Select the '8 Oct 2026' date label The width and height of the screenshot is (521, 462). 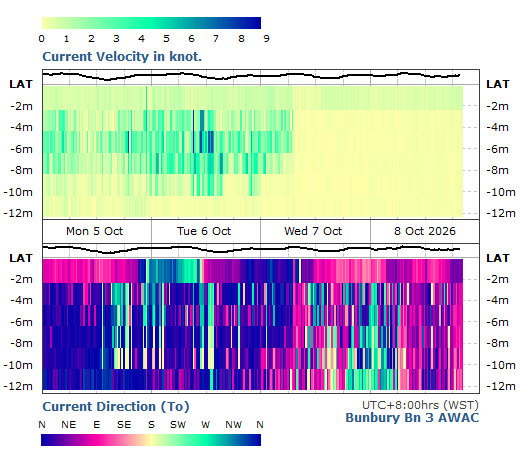click(425, 231)
